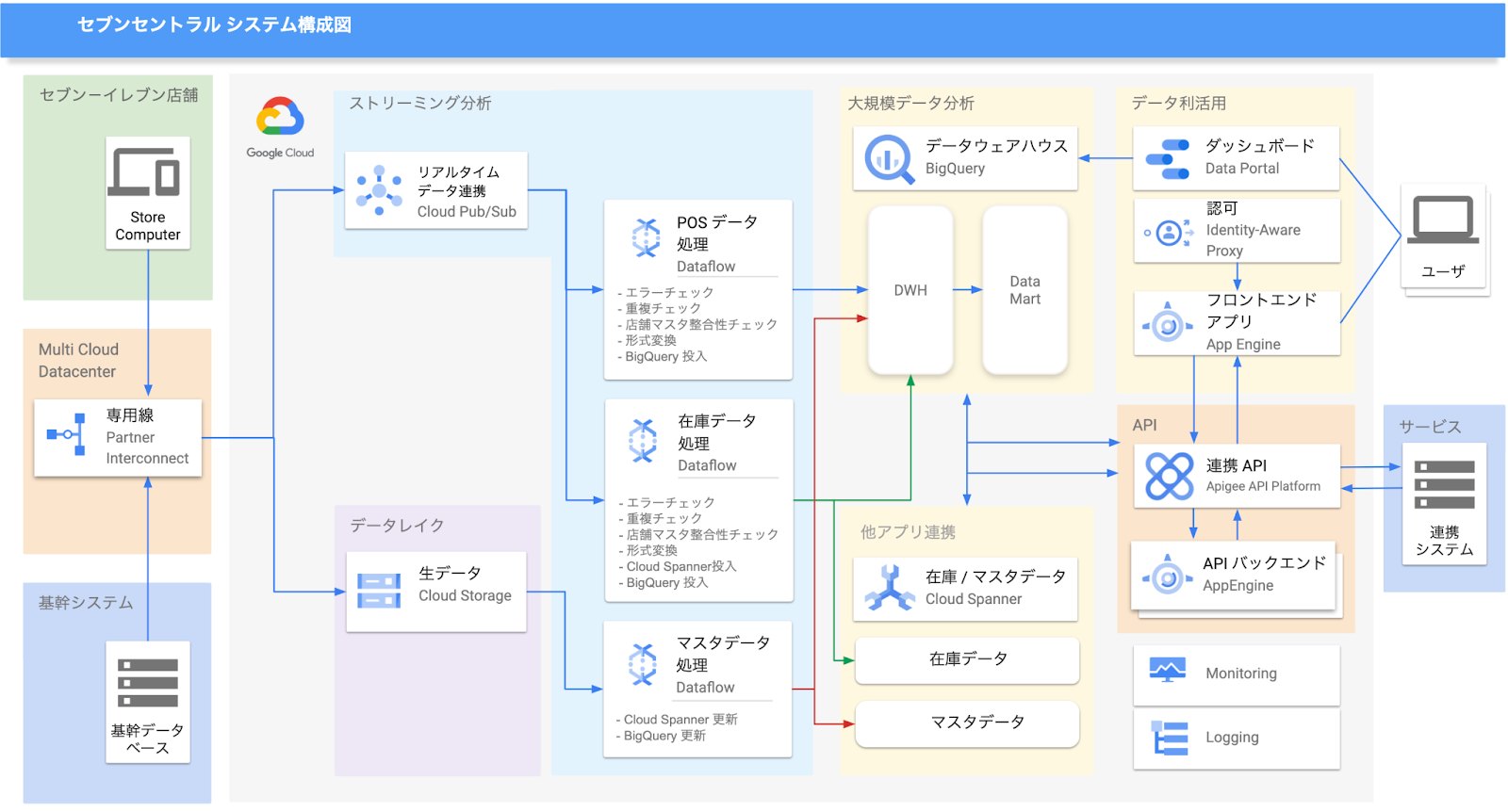The image size is (1508, 812).
Task: Click the Monitoring icon
Action: click(1168, 671)
